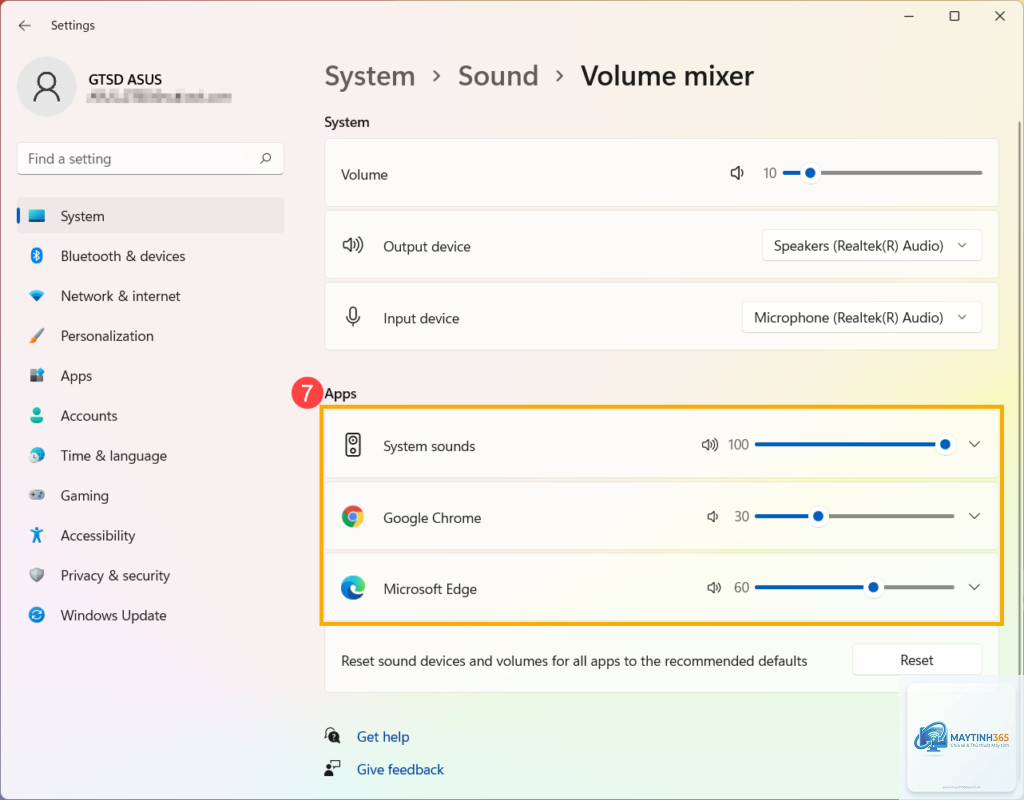Expand the Microsoft Edge row chevron

click(x=974, y=587)
